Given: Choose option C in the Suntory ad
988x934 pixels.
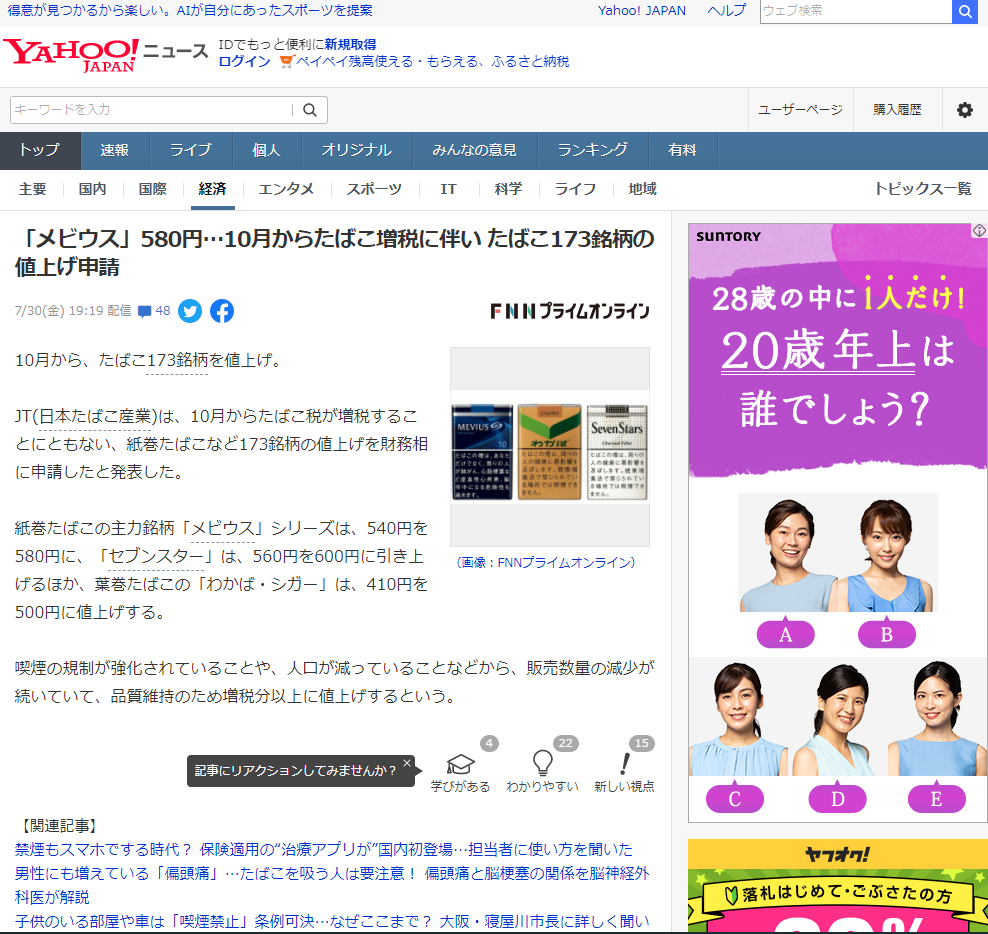Looking at the screenshot, I should [x=735, y=799].
